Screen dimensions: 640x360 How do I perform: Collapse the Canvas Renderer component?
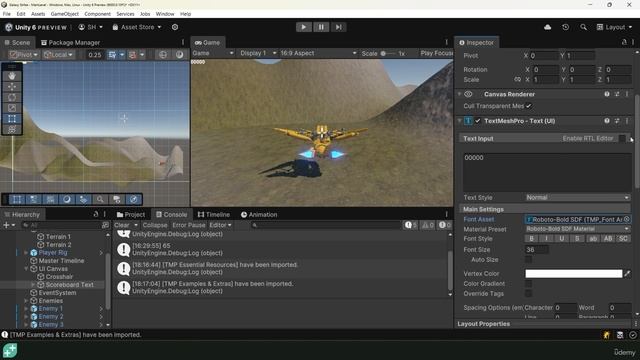click(460, 94)
